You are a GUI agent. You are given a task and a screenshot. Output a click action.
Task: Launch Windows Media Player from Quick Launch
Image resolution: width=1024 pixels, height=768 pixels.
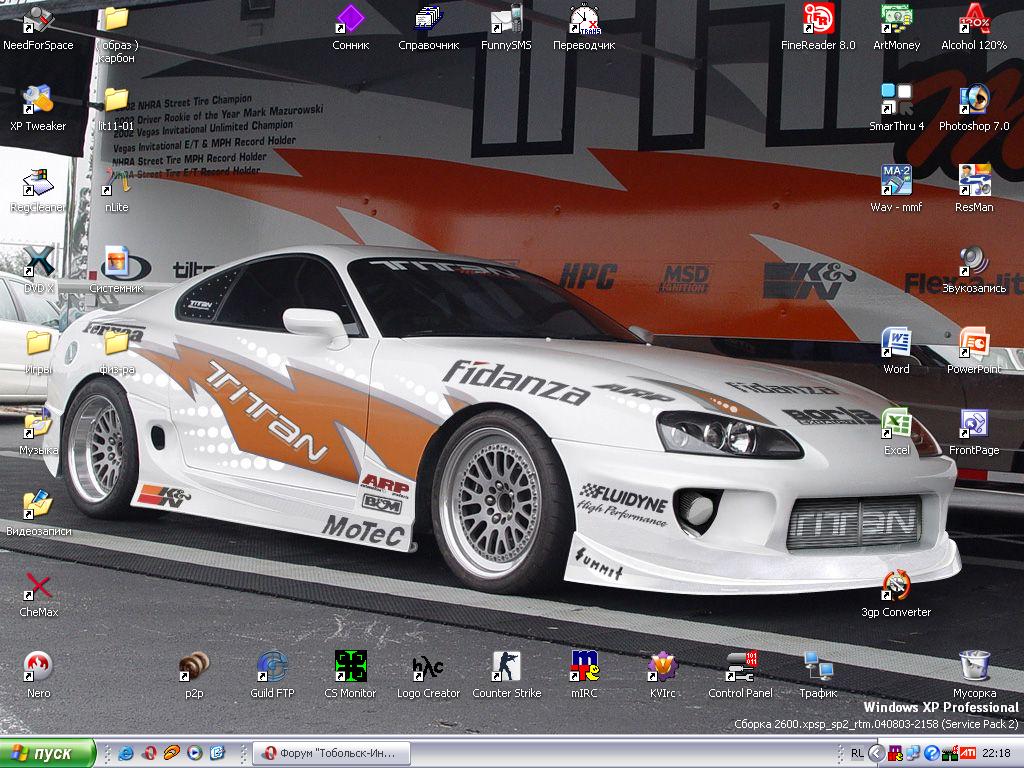tap(195, 754)
